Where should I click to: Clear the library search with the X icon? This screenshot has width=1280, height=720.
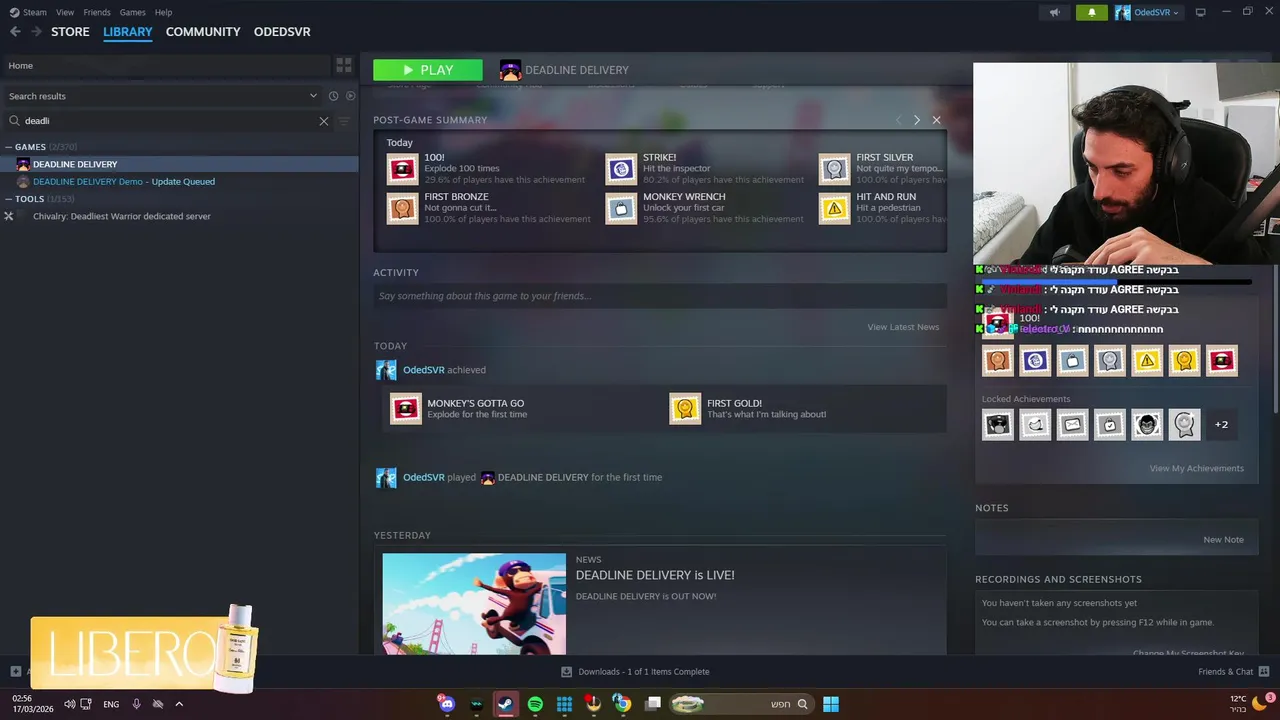[323, 121]
